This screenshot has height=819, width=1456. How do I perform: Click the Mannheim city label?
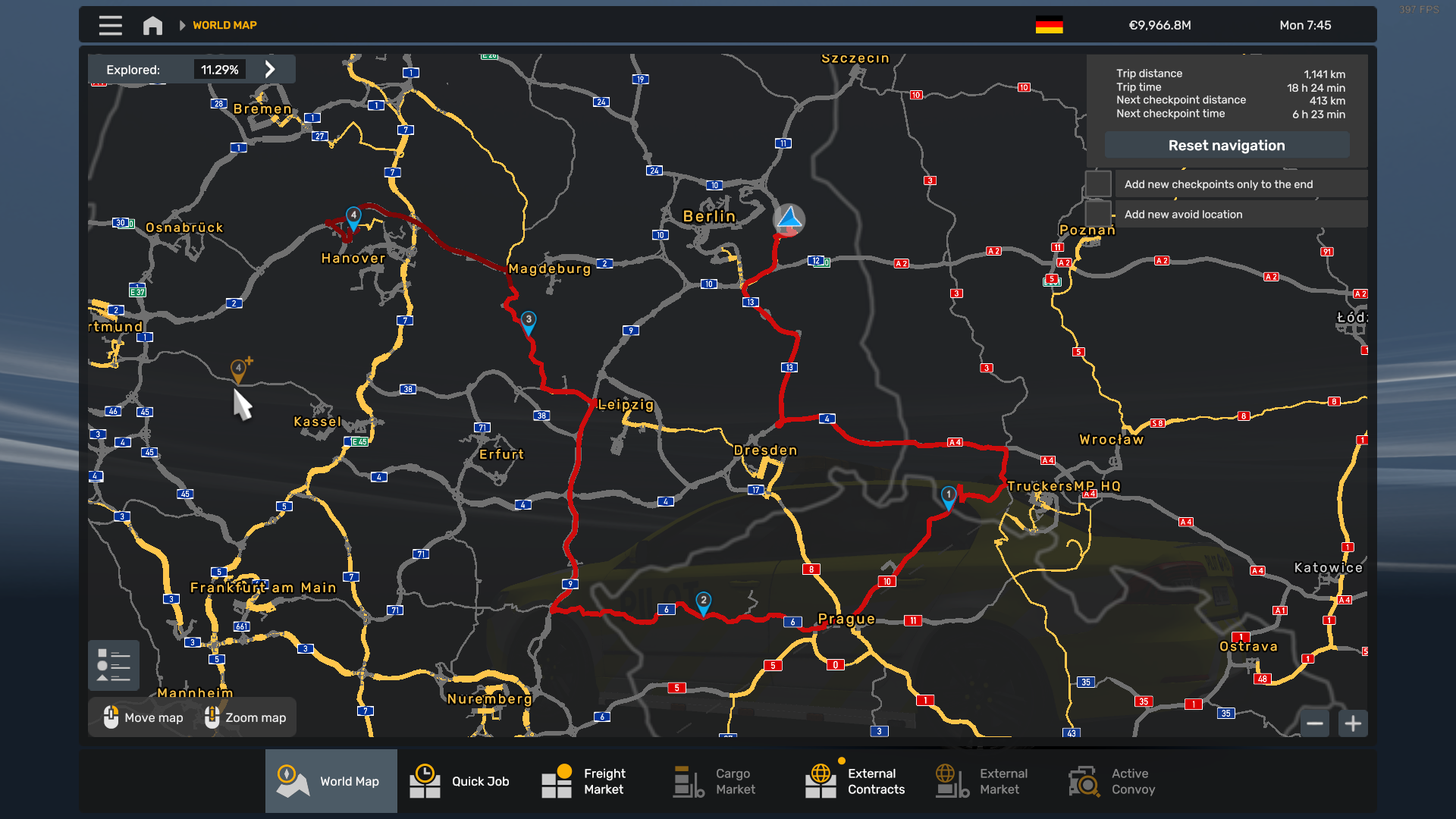tap(196, 692)
